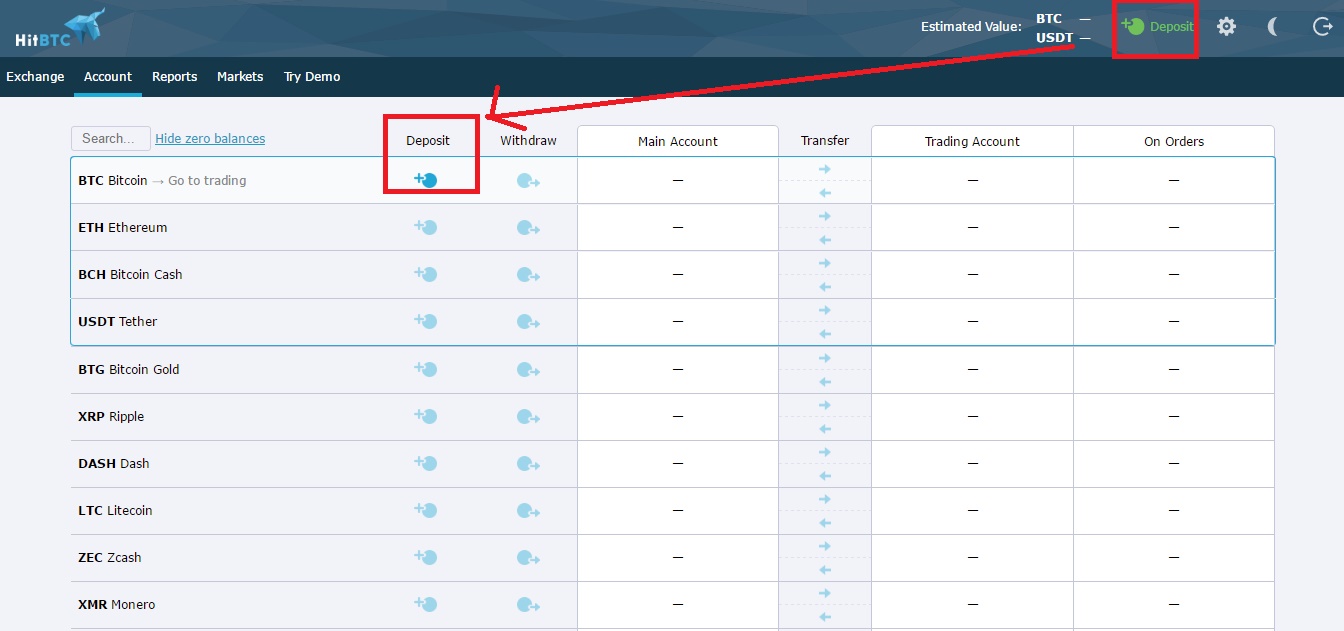This screenshot has width=1344, height=631.
Task: Click the green Deposit button in header
Action: (1157, 27)
